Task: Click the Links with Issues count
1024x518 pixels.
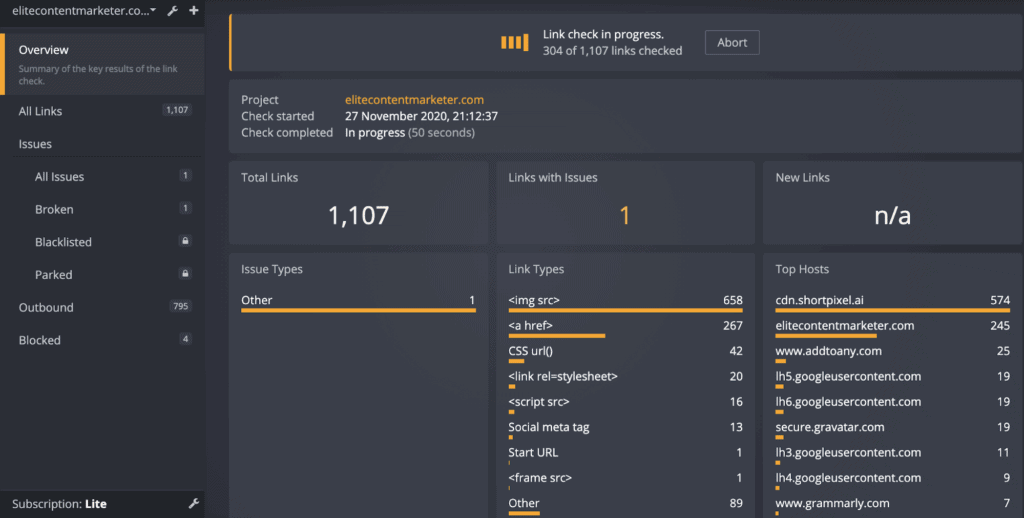Action: [625, 214]
